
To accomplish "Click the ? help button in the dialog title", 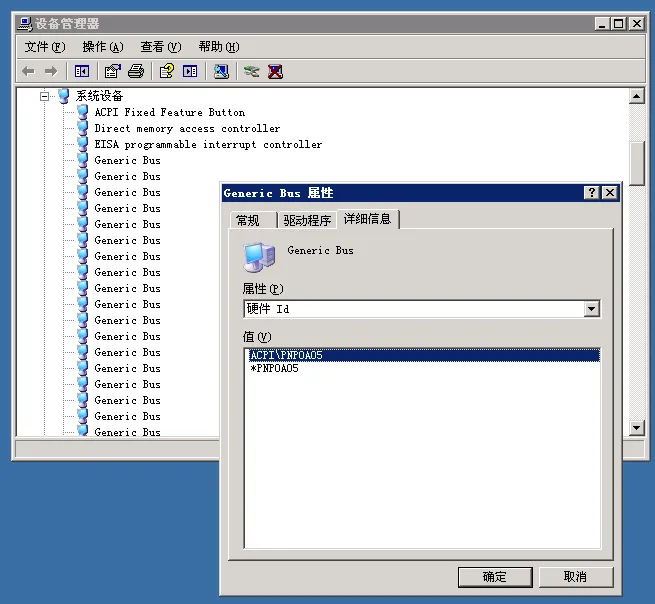I will [x=592, y=193].
